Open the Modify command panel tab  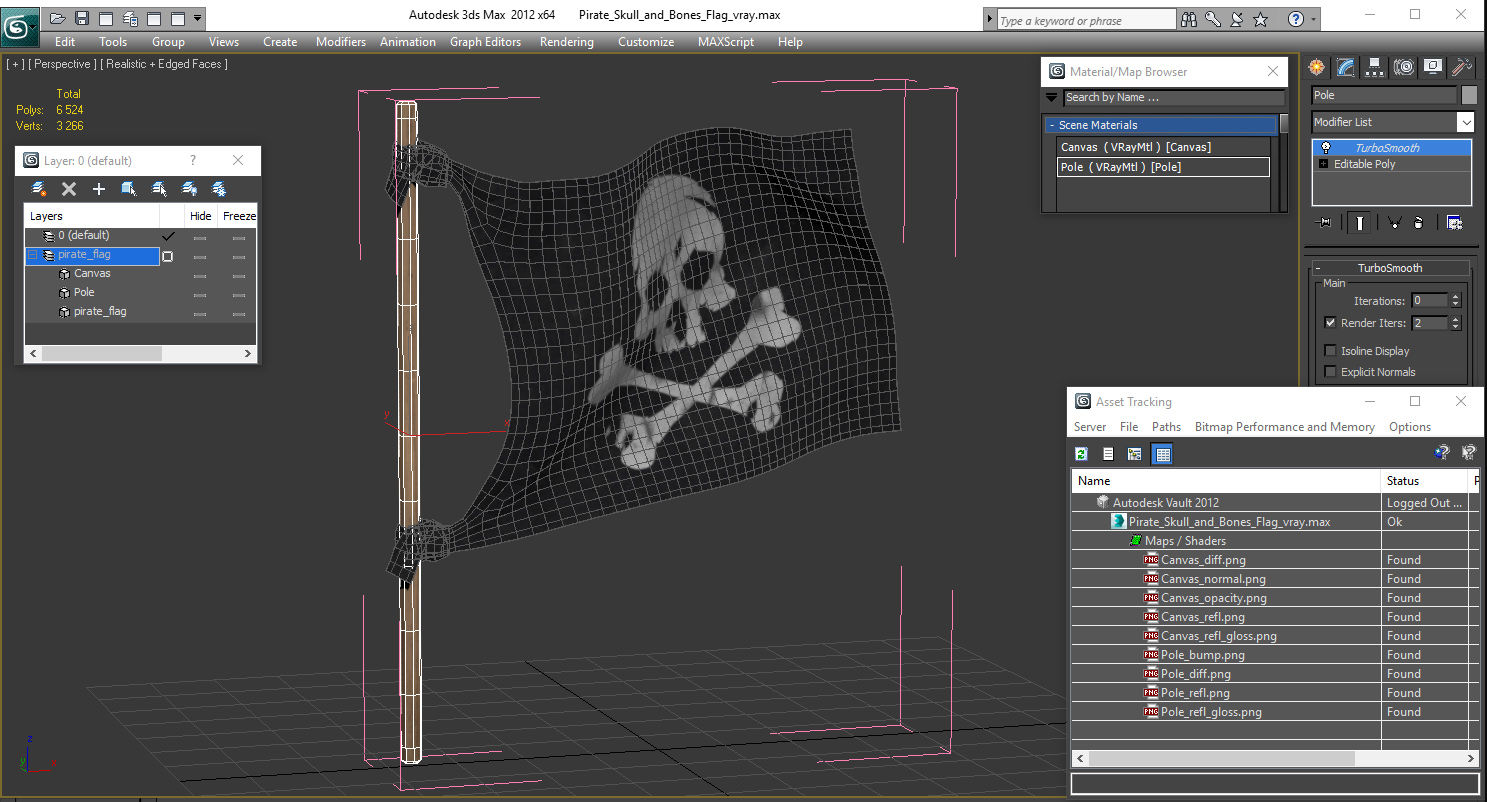pos(1346,67)
